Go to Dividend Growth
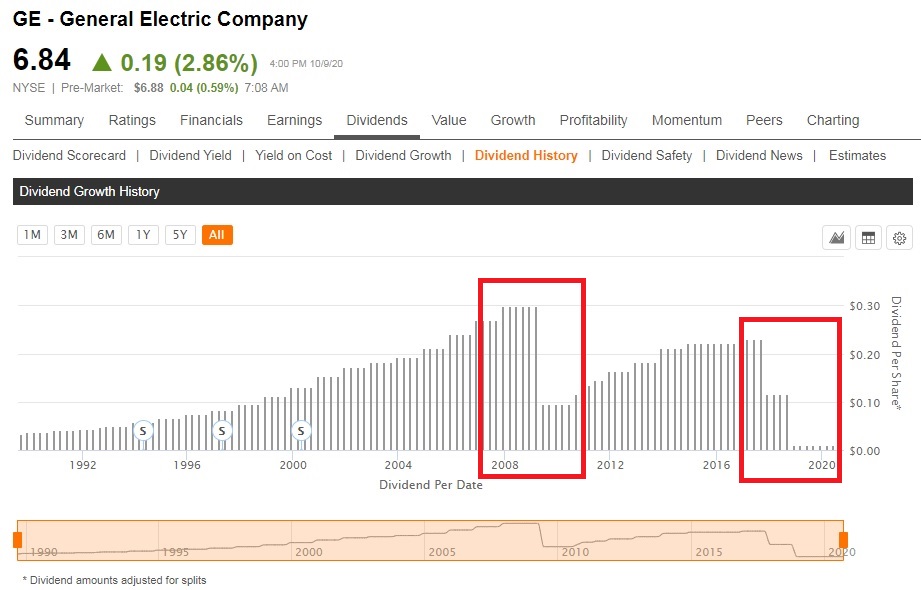 (404, 156)
